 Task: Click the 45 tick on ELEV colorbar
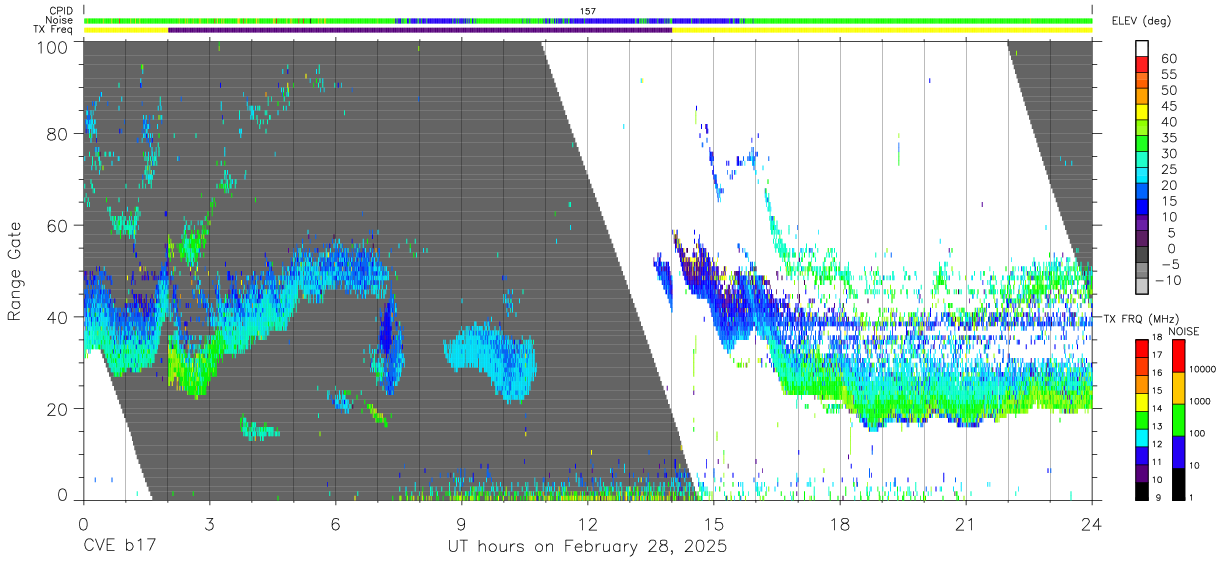[1167, 107]
